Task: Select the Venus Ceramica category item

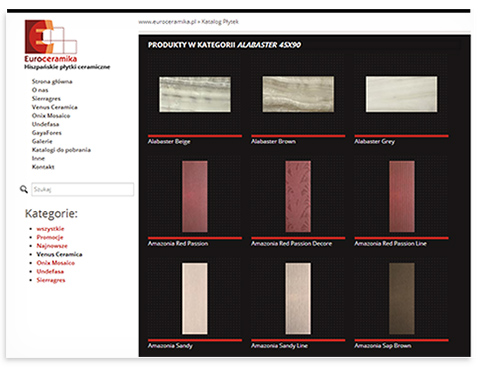Action: (x=59, y=254)
